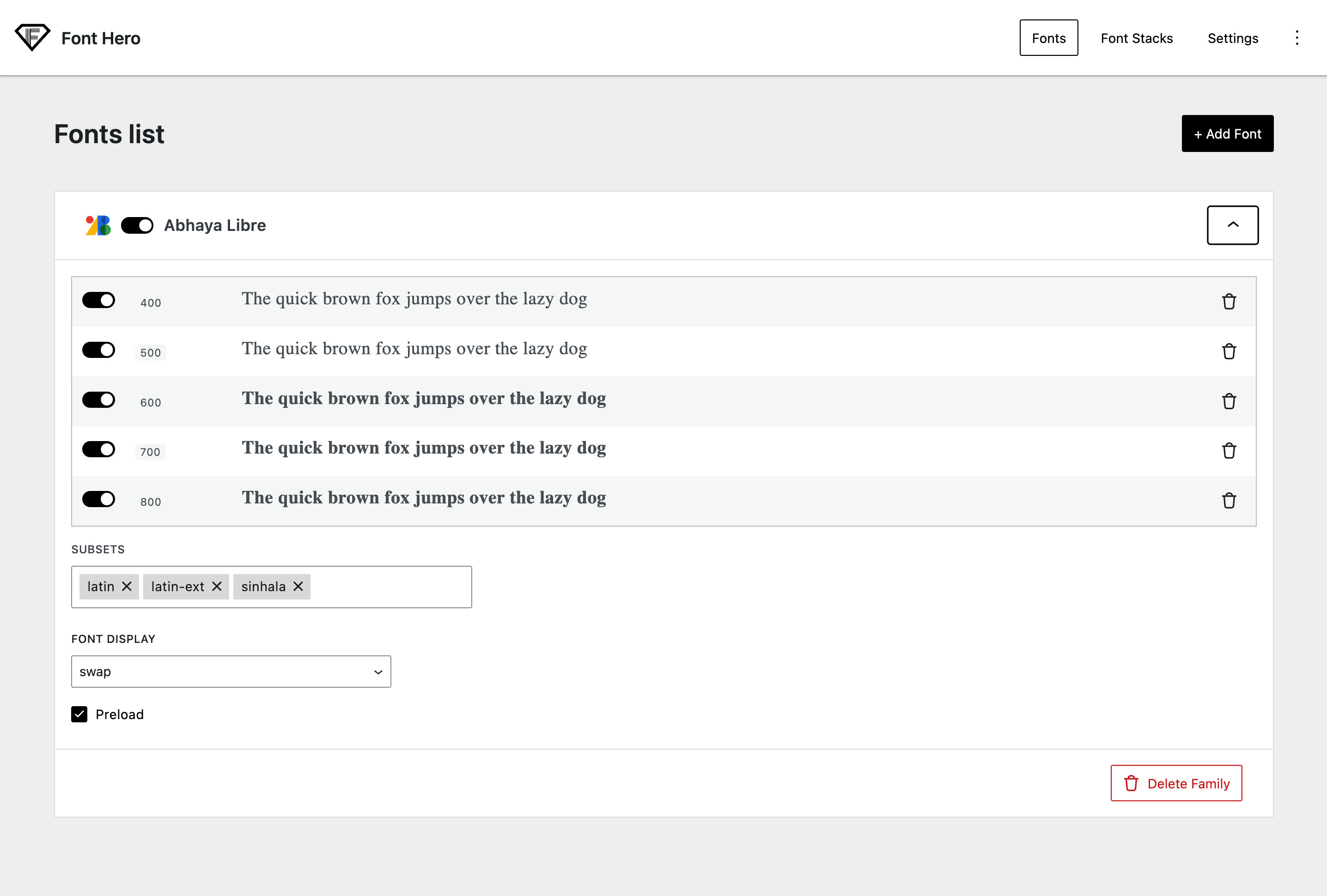Click the 400 weight label
The width and height of the screenshot is (1327, 896).
(x=151, y=303)
